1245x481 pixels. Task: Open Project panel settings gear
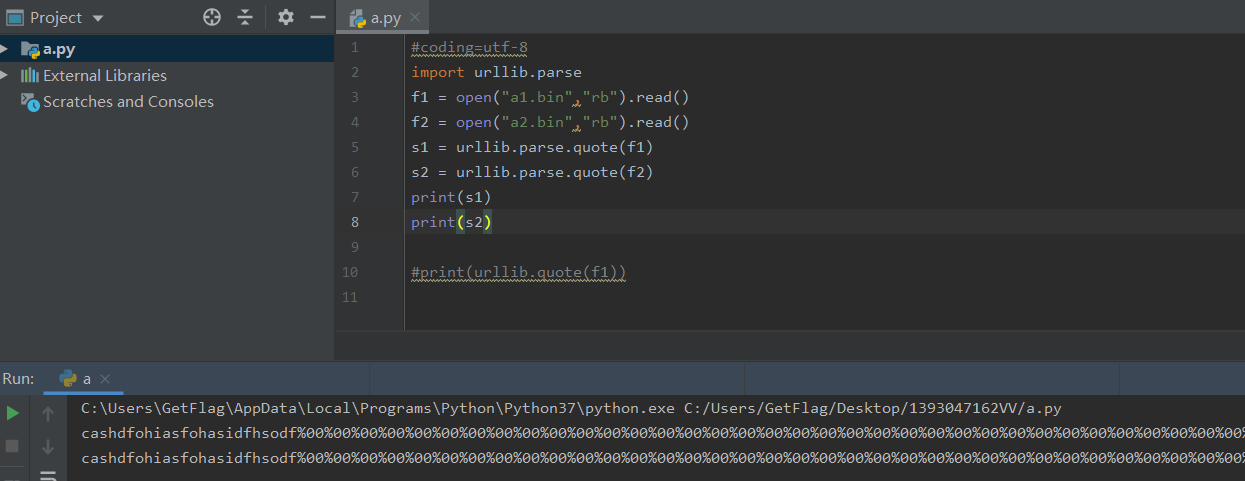(x=286, y=17)
